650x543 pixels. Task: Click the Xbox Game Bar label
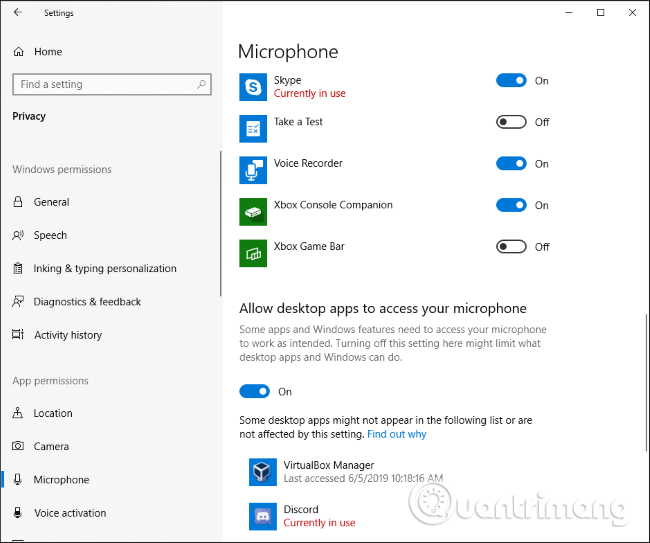coord(309,246)
